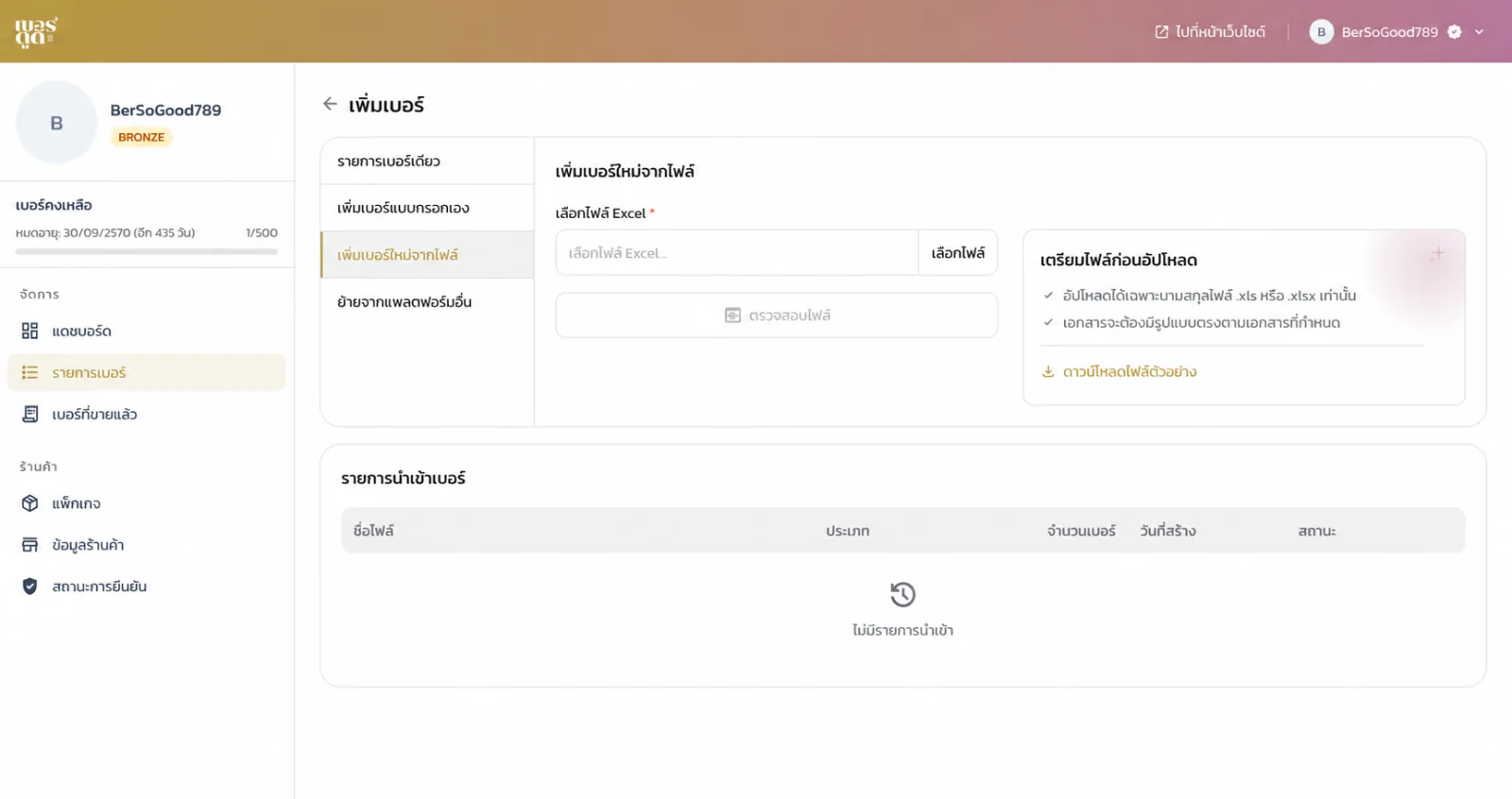Click the เลือกไฟล์ browse button
The image size is (1512, 799).
pos(958,253)
